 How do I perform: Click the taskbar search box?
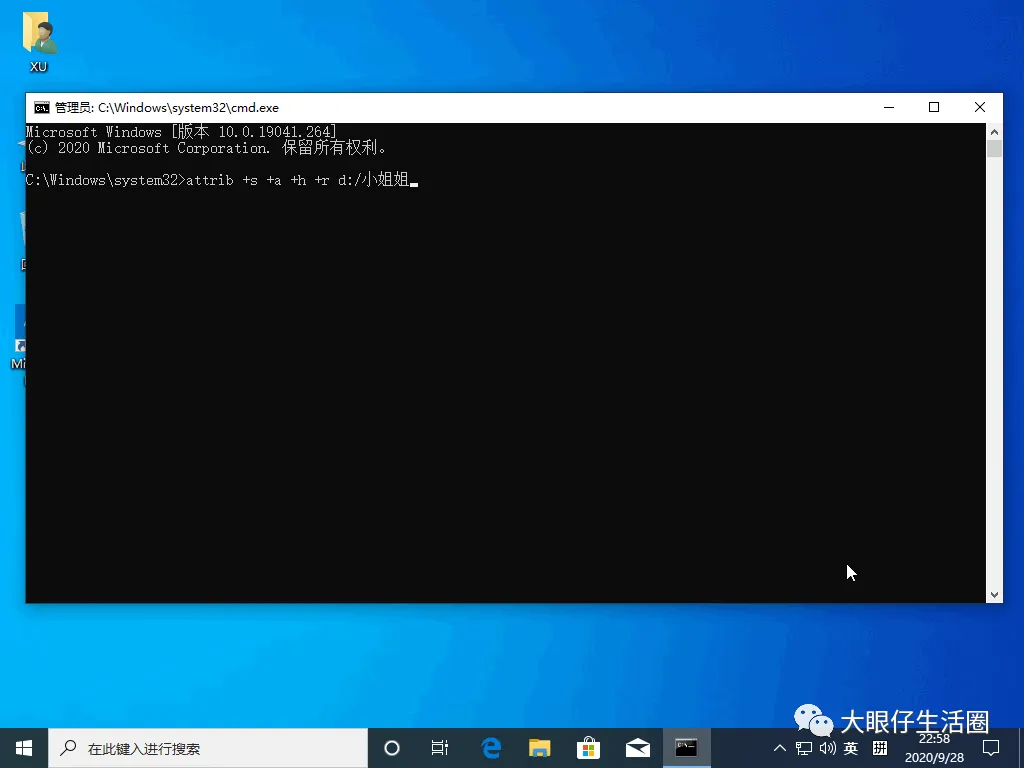(x=200, y=747)
